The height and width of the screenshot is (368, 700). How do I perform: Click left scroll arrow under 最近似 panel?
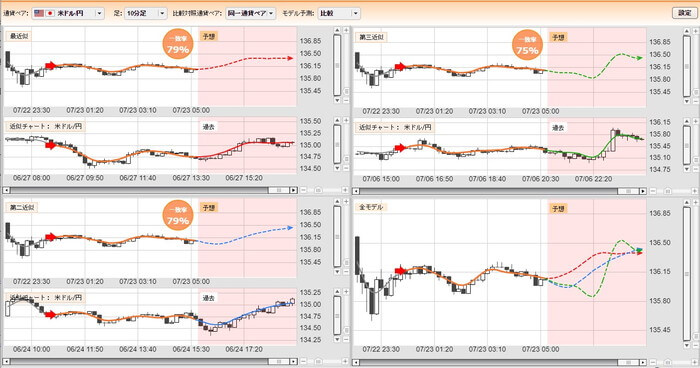(7, 190)
